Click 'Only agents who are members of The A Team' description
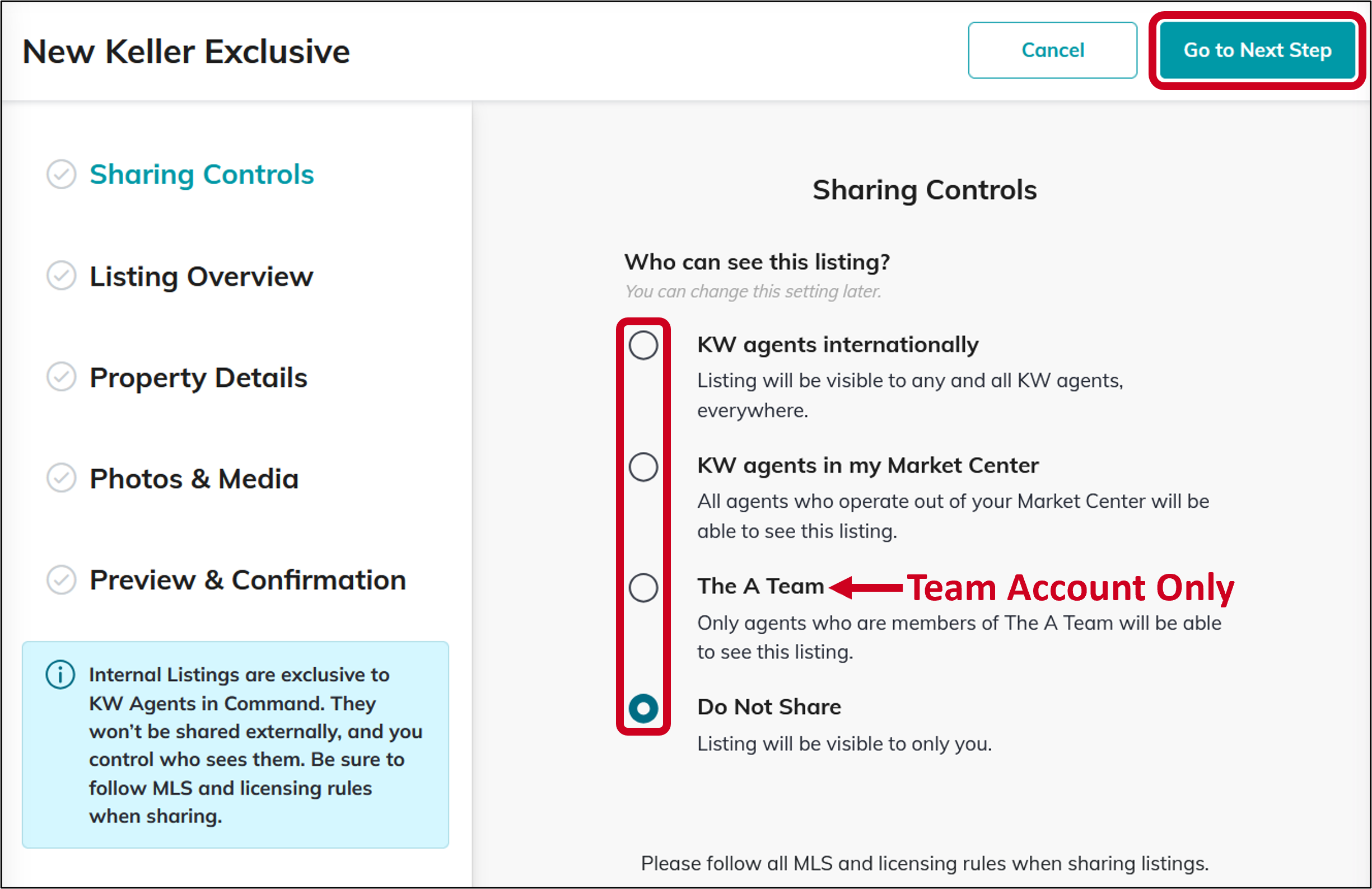The height and width of the screenshot is (889, 1372). click(959, 638)
